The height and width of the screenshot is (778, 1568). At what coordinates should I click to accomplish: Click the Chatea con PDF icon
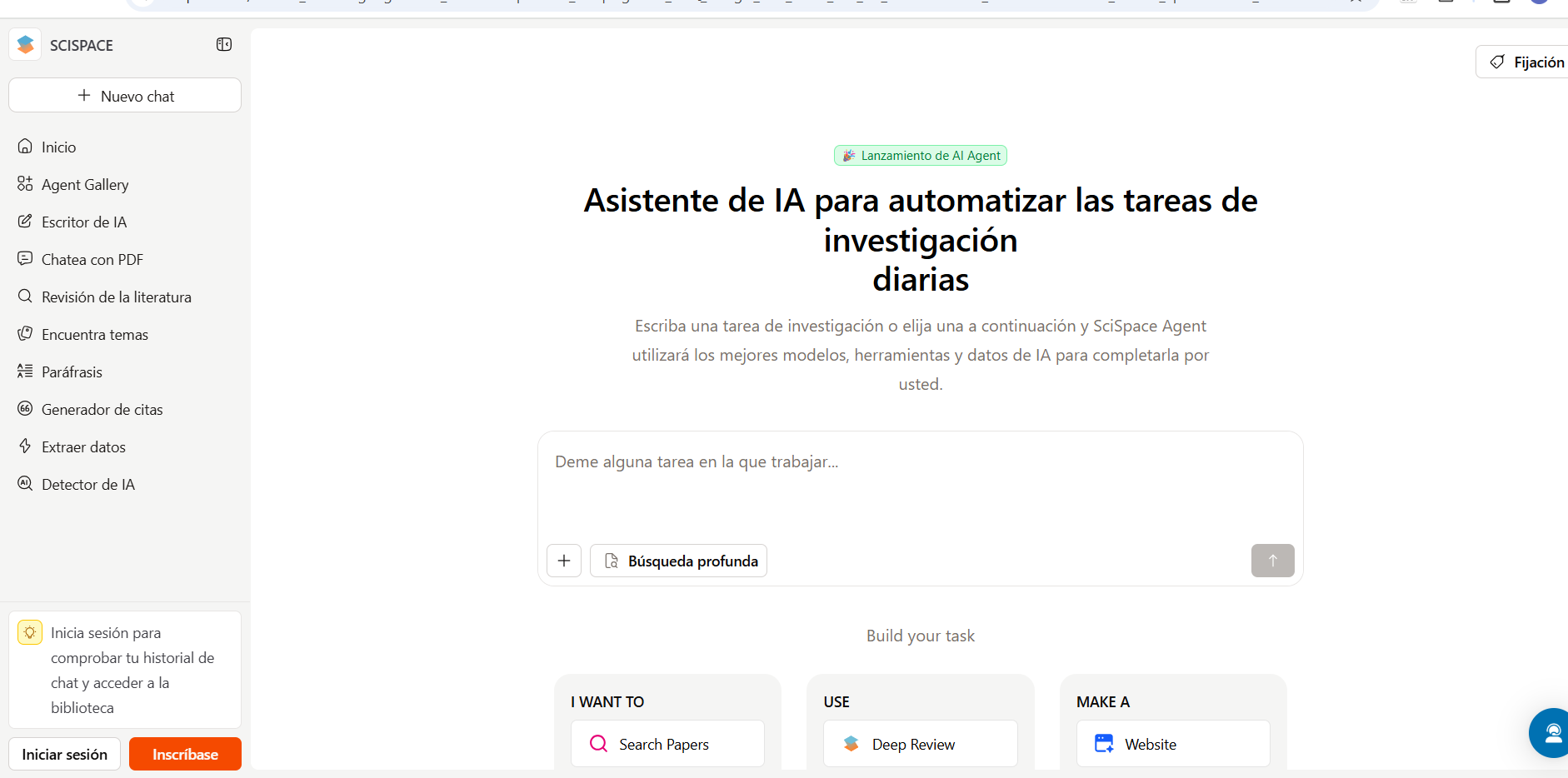pos(25,259)
